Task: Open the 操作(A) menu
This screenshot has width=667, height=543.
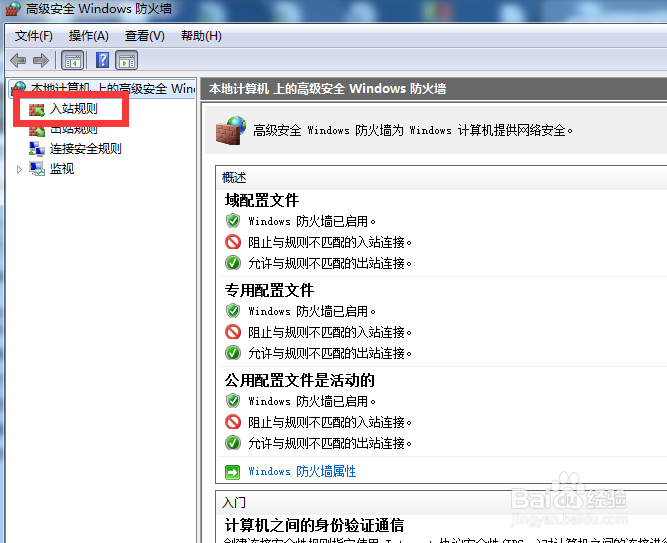Action: (x=88, y=36)
